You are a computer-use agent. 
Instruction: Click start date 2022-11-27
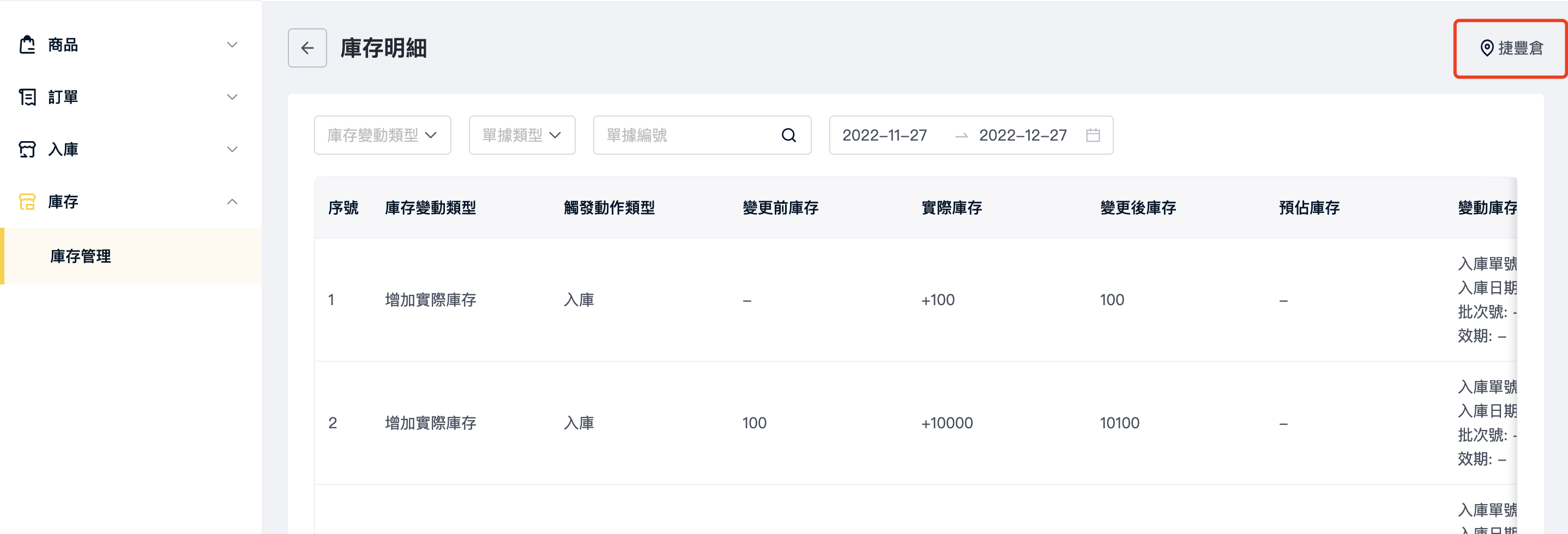tap(884, 135)
